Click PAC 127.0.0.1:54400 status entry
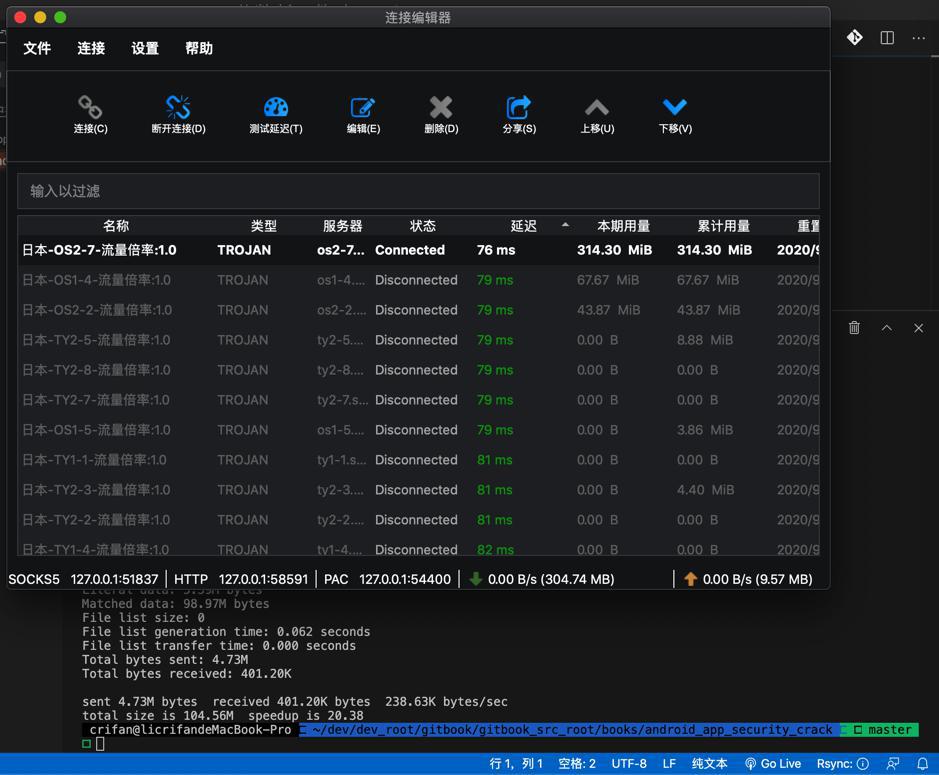939x775 pixels. tap(387, 579)
